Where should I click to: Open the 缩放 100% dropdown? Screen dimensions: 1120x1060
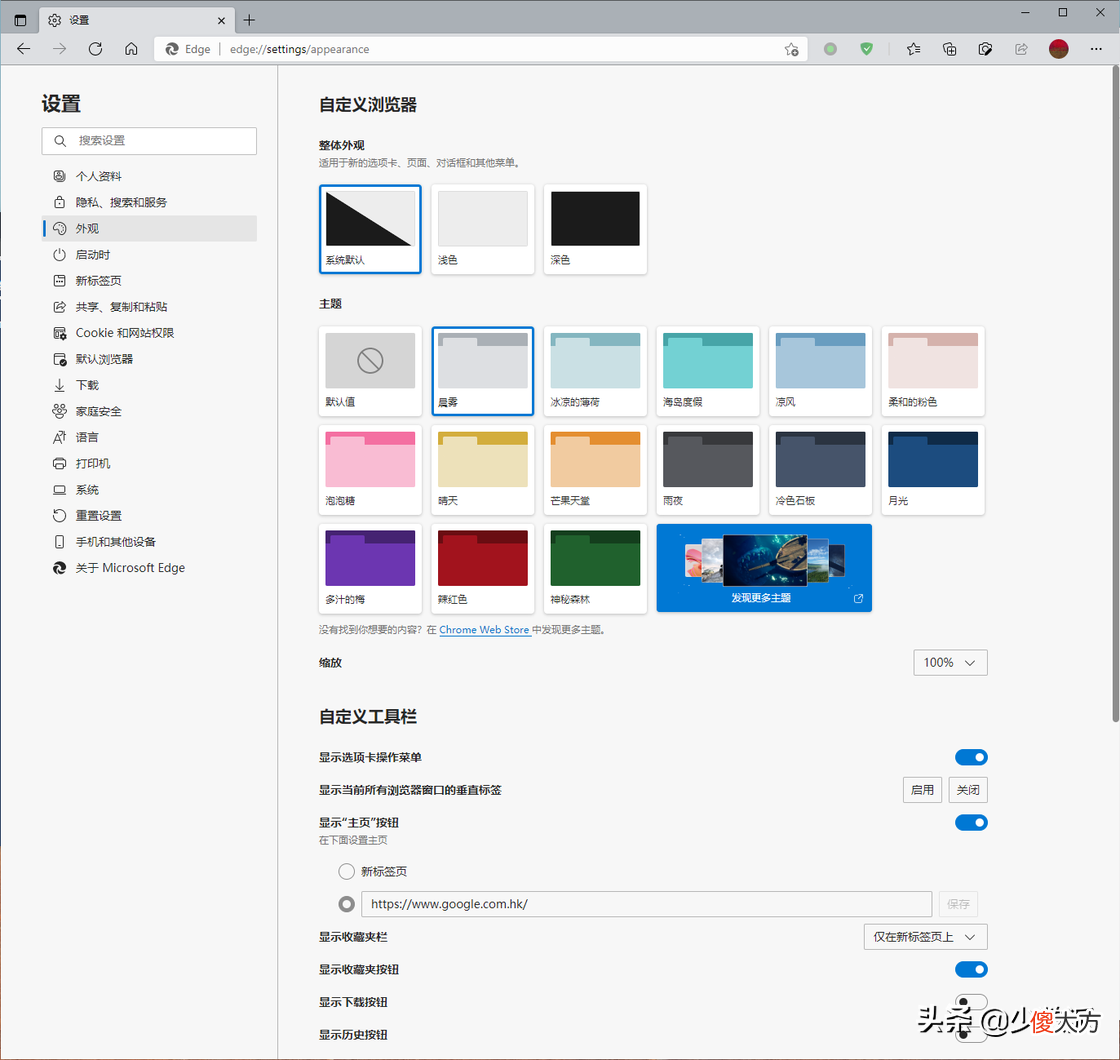[x=950, y=663]
